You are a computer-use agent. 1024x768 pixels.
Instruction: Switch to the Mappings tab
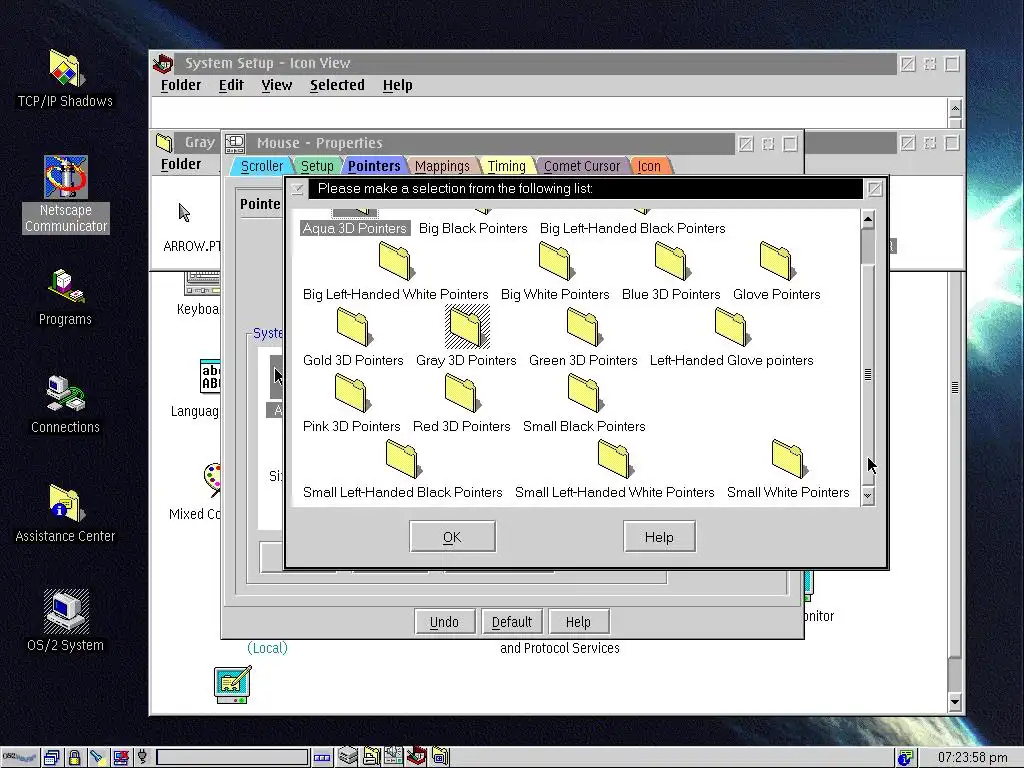pyautogui.click(x=442, y=166)
